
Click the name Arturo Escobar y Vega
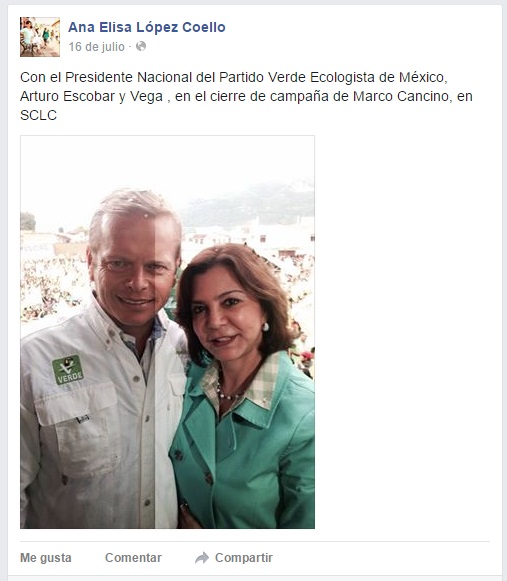(92, 96)
